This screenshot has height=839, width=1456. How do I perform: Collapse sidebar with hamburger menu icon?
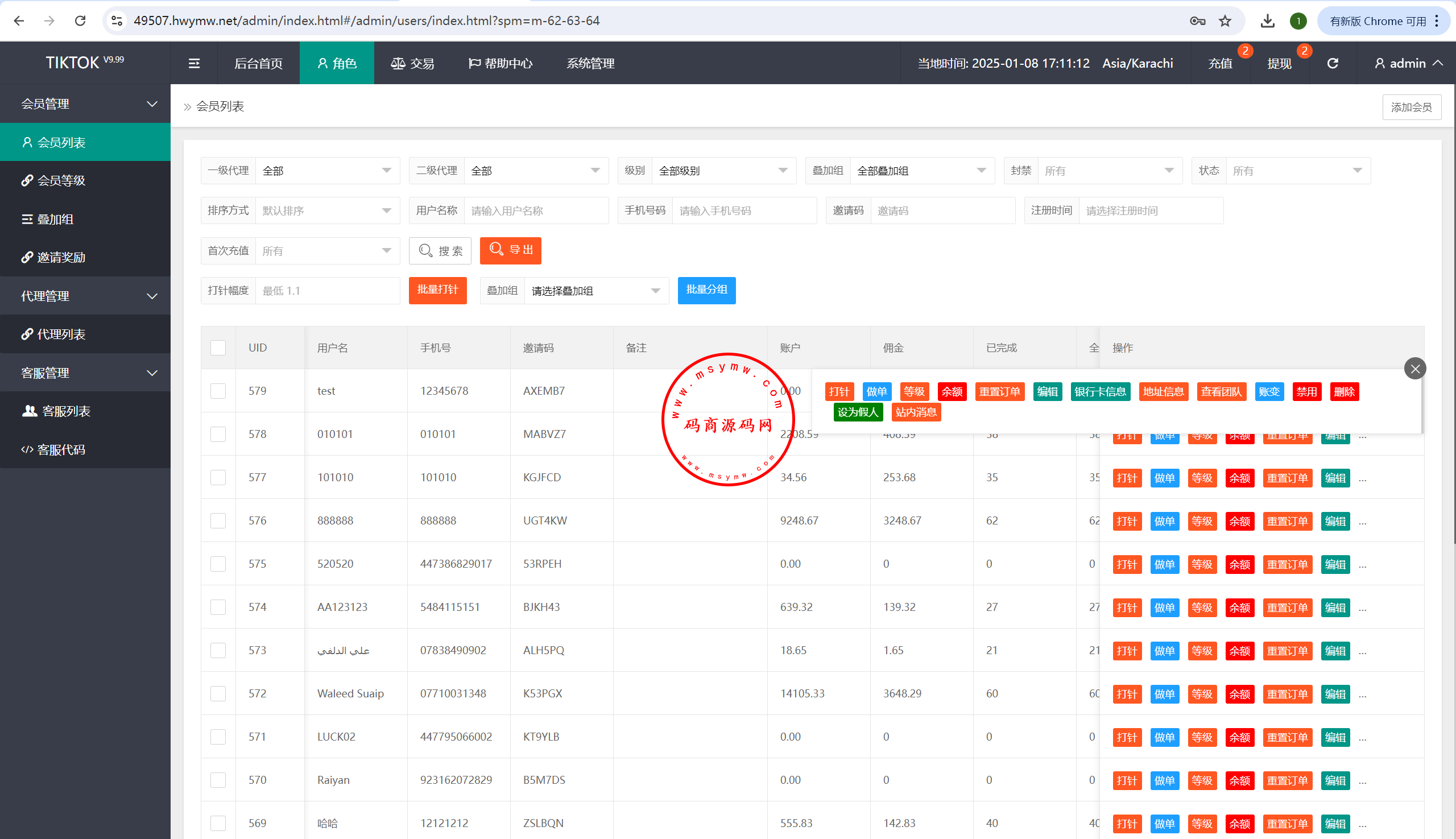tap(194, 63)
